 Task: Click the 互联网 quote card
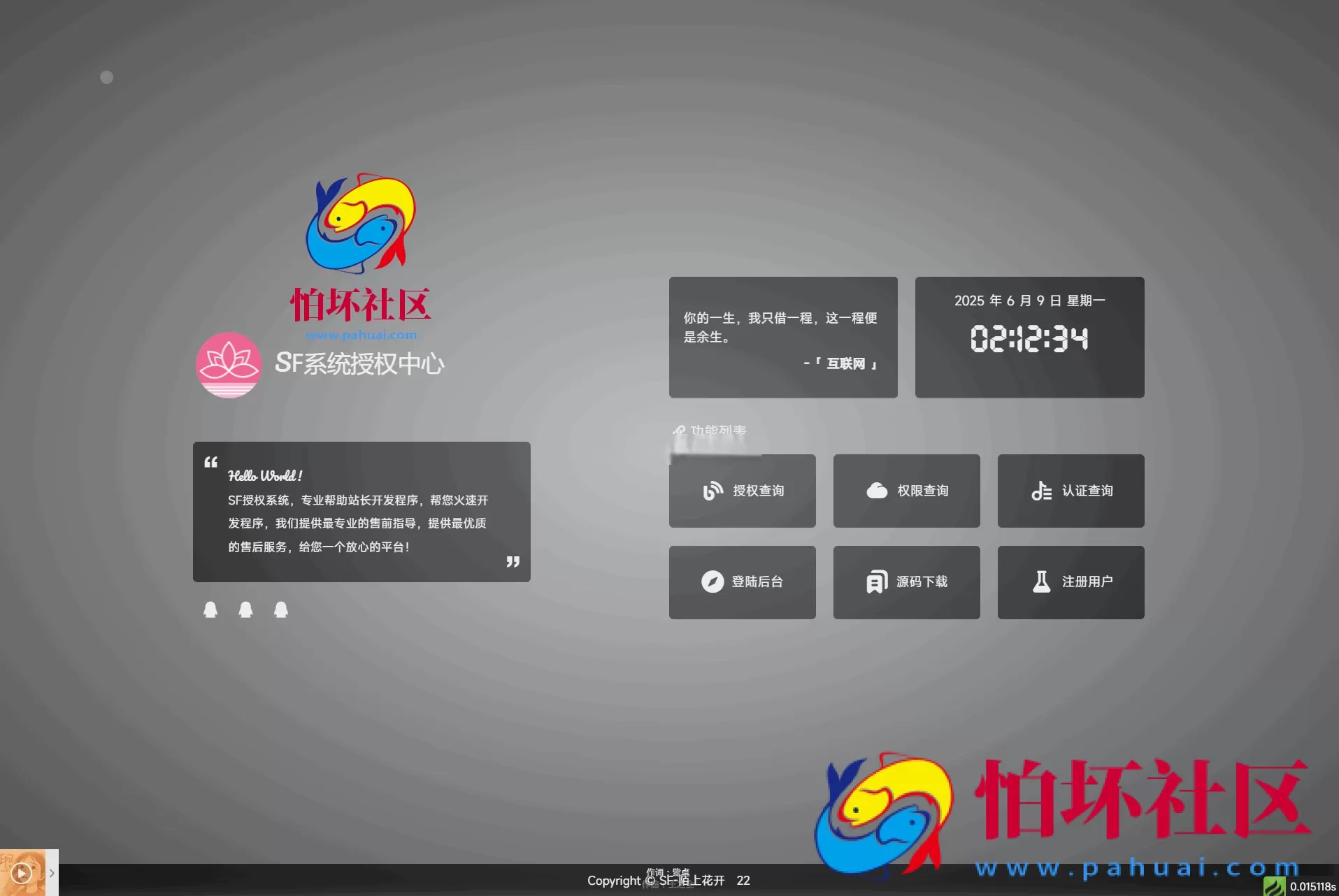pos(783,338)
